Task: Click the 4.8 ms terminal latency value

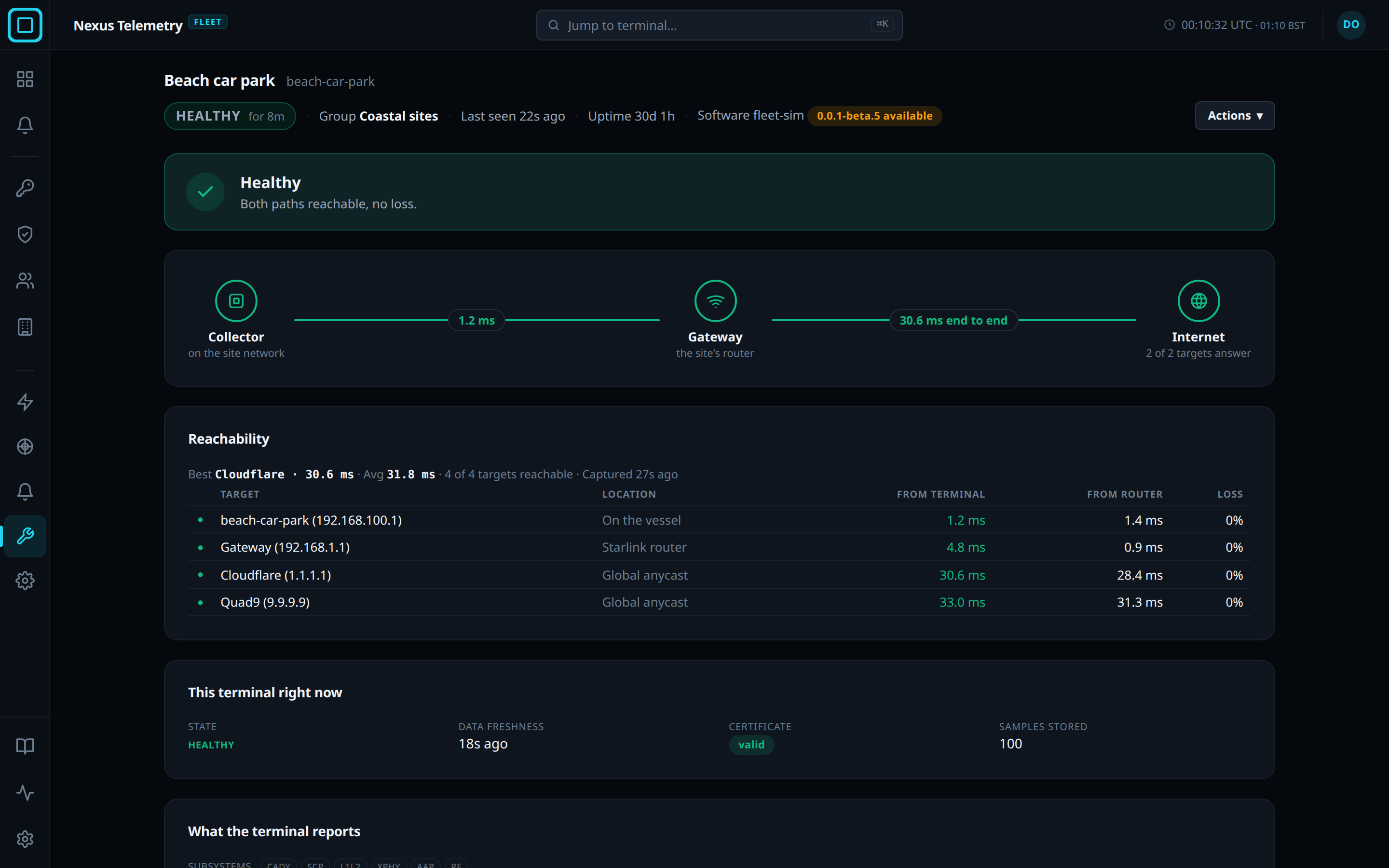Action: 966,547
